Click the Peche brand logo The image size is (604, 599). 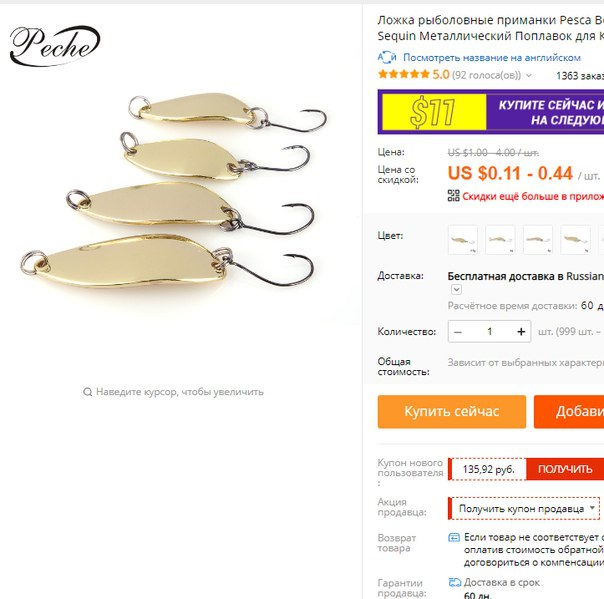click(55, 45)
